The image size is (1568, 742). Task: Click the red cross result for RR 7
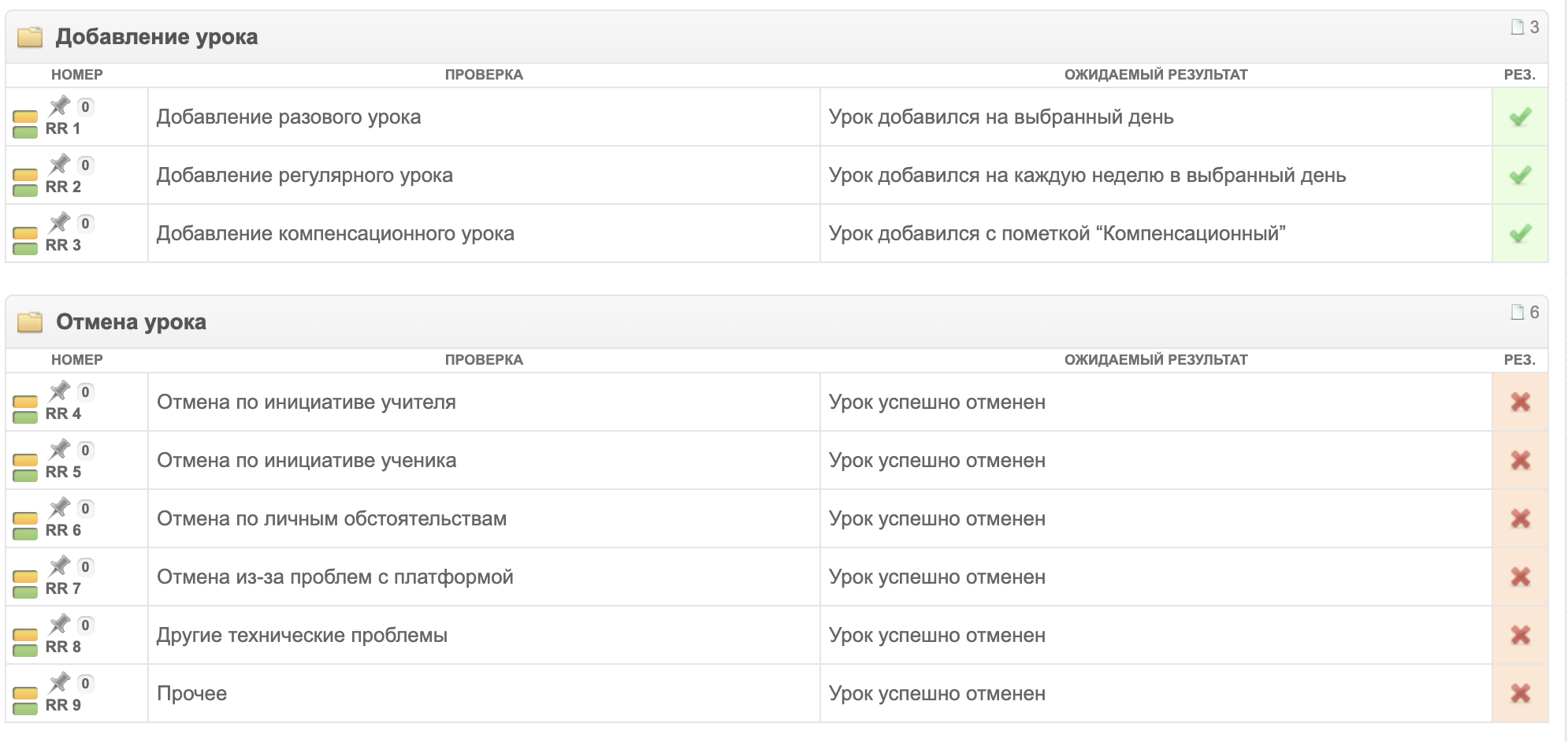[1520, 577]
